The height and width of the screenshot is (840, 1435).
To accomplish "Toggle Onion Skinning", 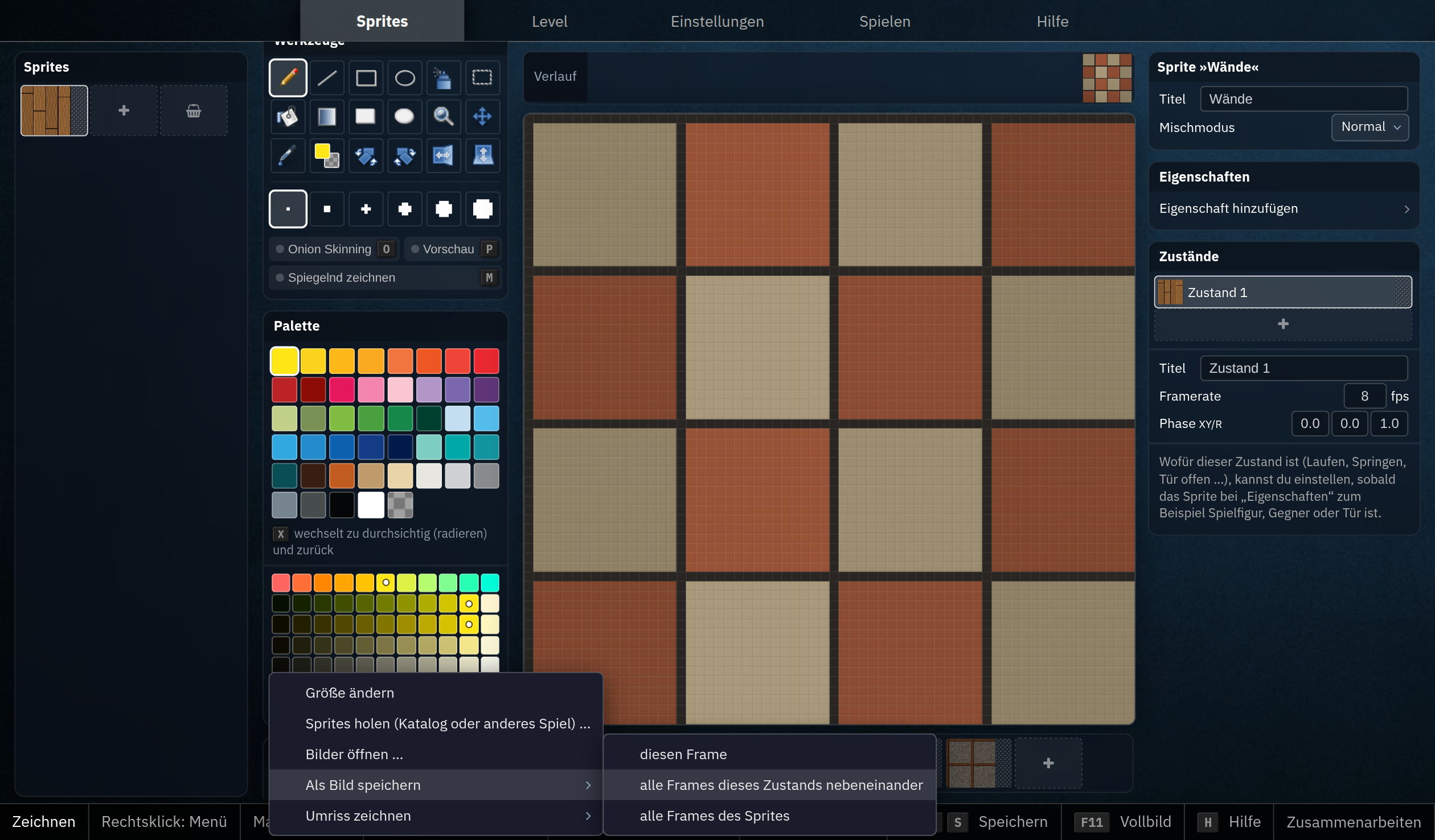I will [334, 249].
